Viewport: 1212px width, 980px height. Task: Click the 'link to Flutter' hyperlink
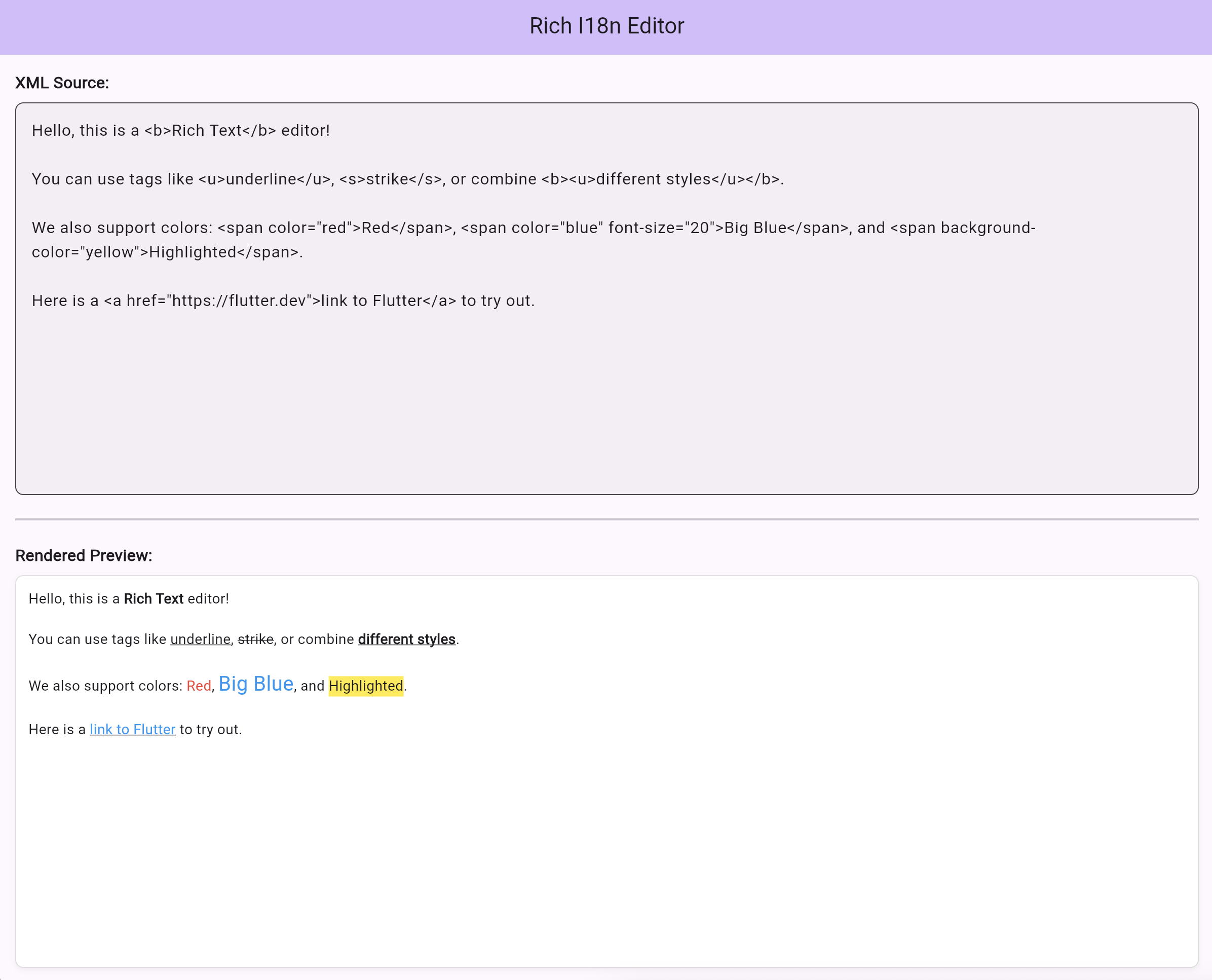click(x=132, y=729)
